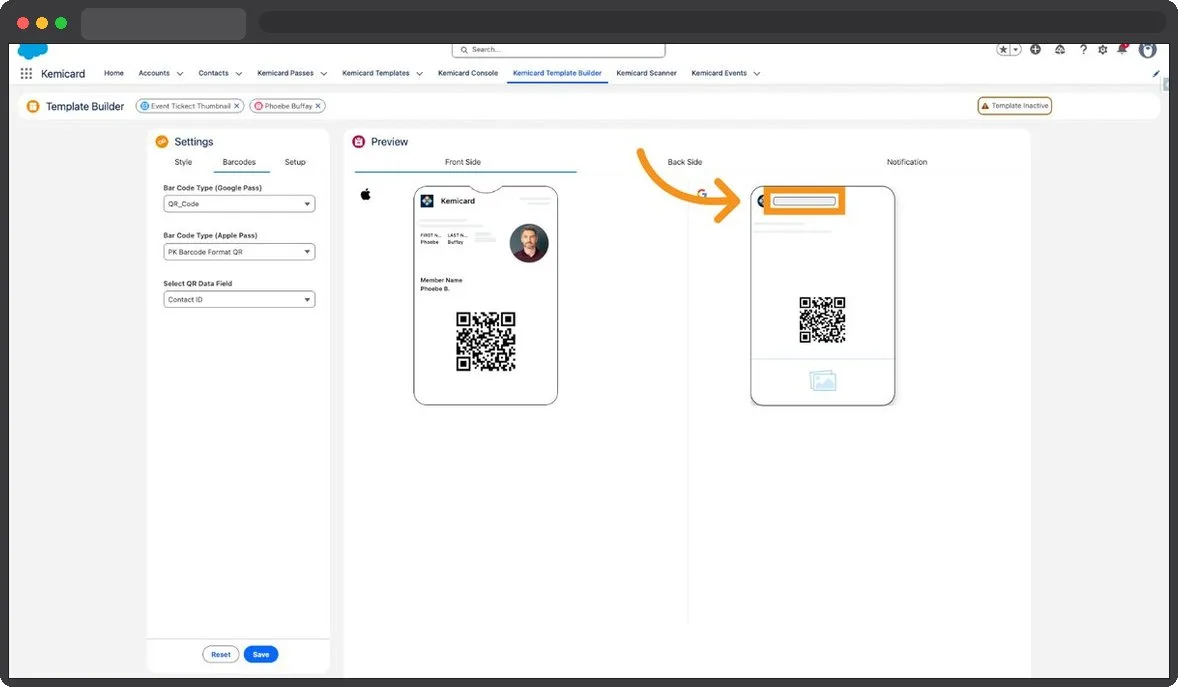Open the Setup gear icon
1178x687 pixels.
coord(1102,50)
